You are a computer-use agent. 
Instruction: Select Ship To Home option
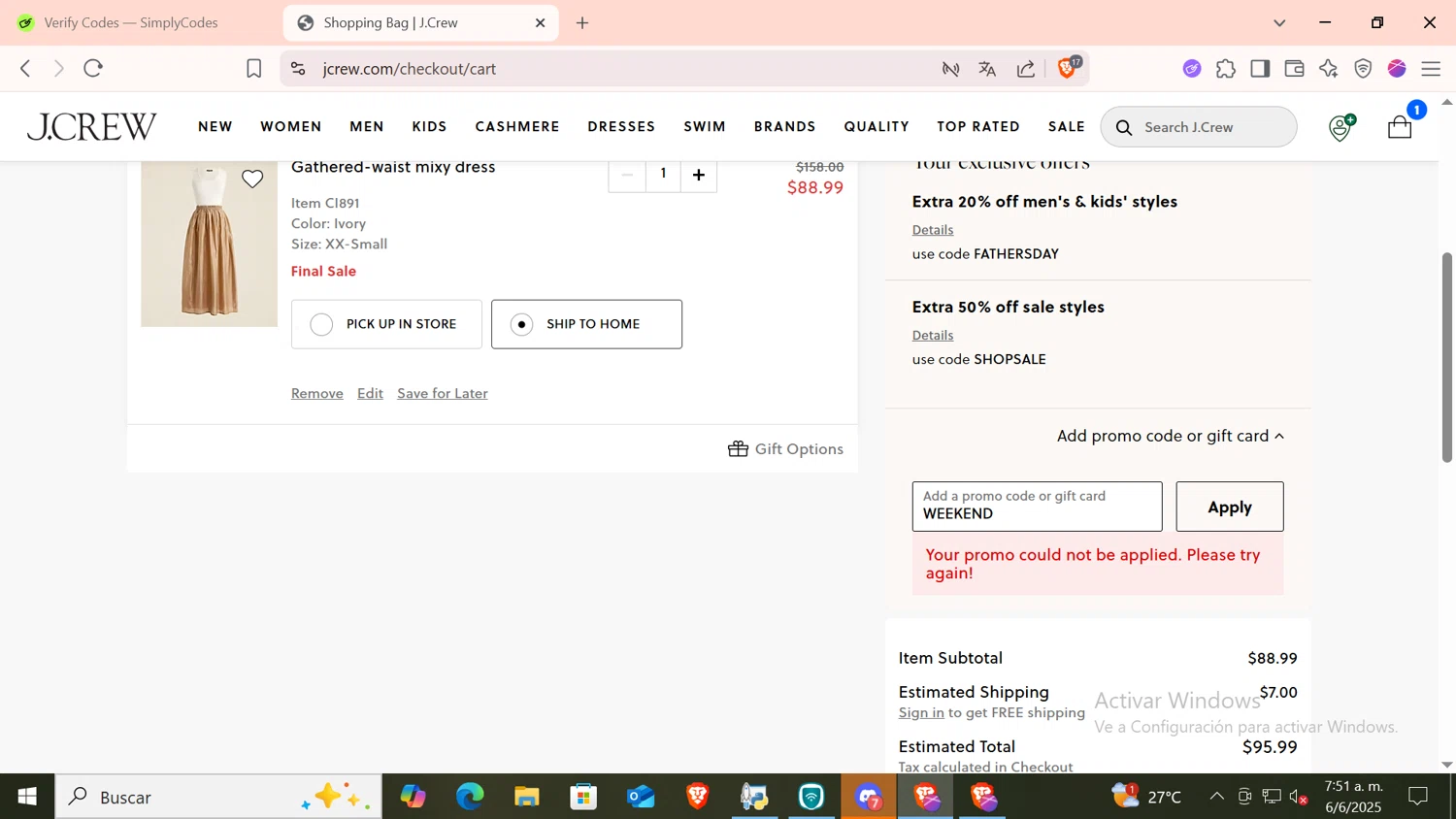586,324
